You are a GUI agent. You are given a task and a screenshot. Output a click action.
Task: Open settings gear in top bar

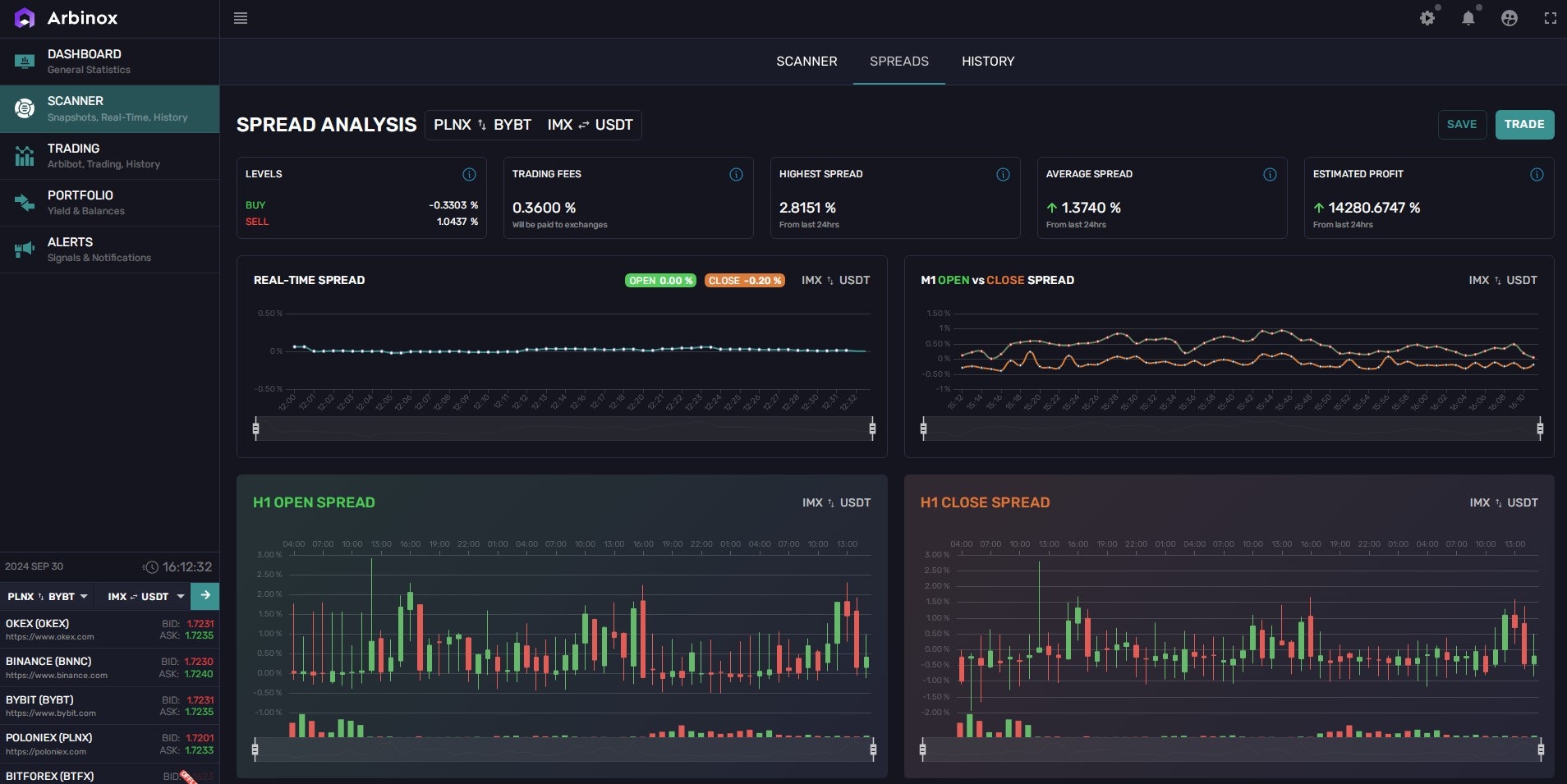coord(1427,18)
